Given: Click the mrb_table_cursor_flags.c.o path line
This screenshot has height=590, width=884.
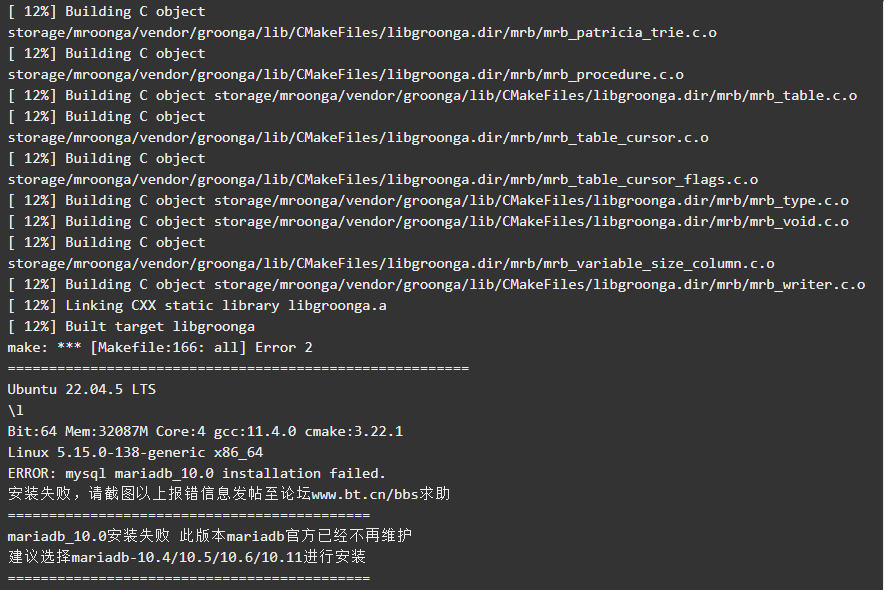Looking at the screenshot, I should point(383,180).
